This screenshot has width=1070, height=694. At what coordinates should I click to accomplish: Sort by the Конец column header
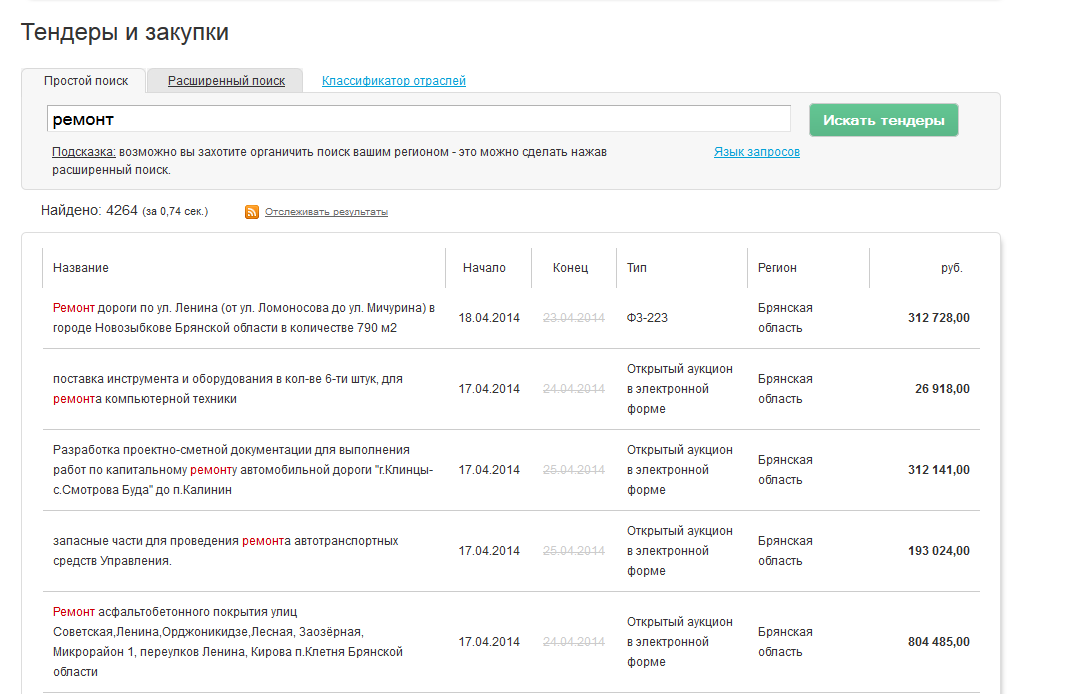pos(570,268)
